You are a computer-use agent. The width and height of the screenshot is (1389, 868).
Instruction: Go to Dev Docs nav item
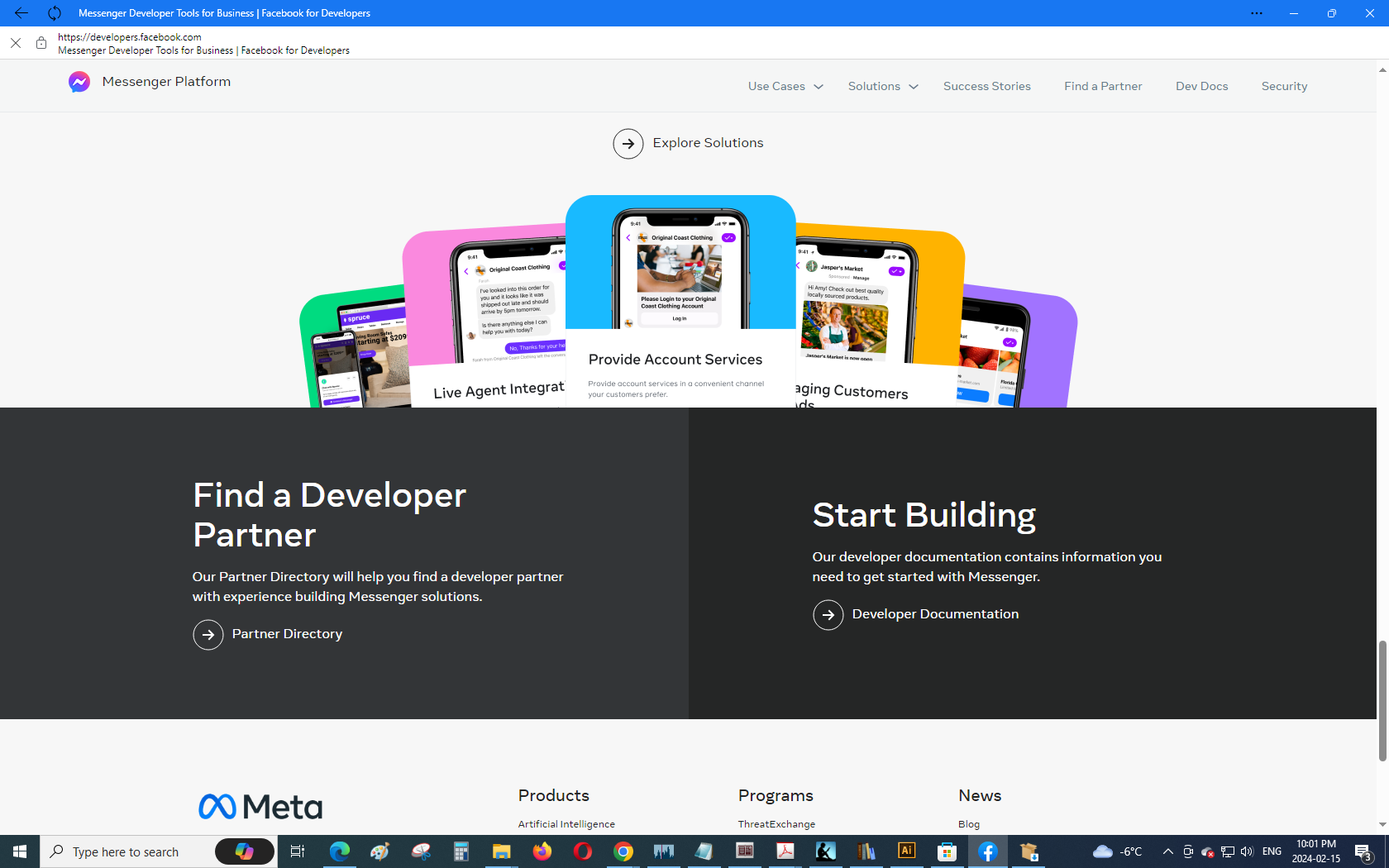pos(1201,87)
